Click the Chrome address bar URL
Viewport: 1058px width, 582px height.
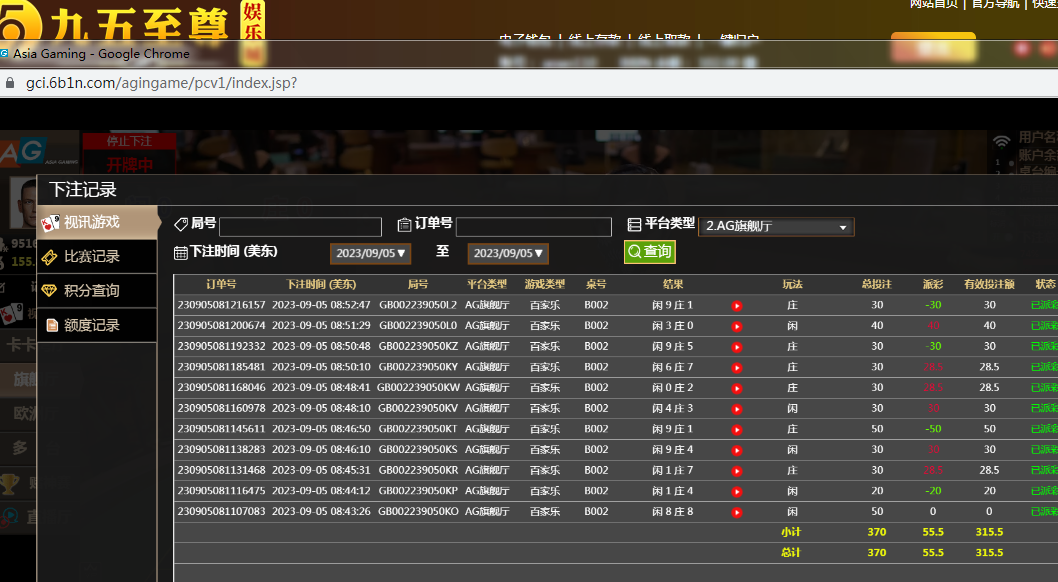click(x=160, y=83)
